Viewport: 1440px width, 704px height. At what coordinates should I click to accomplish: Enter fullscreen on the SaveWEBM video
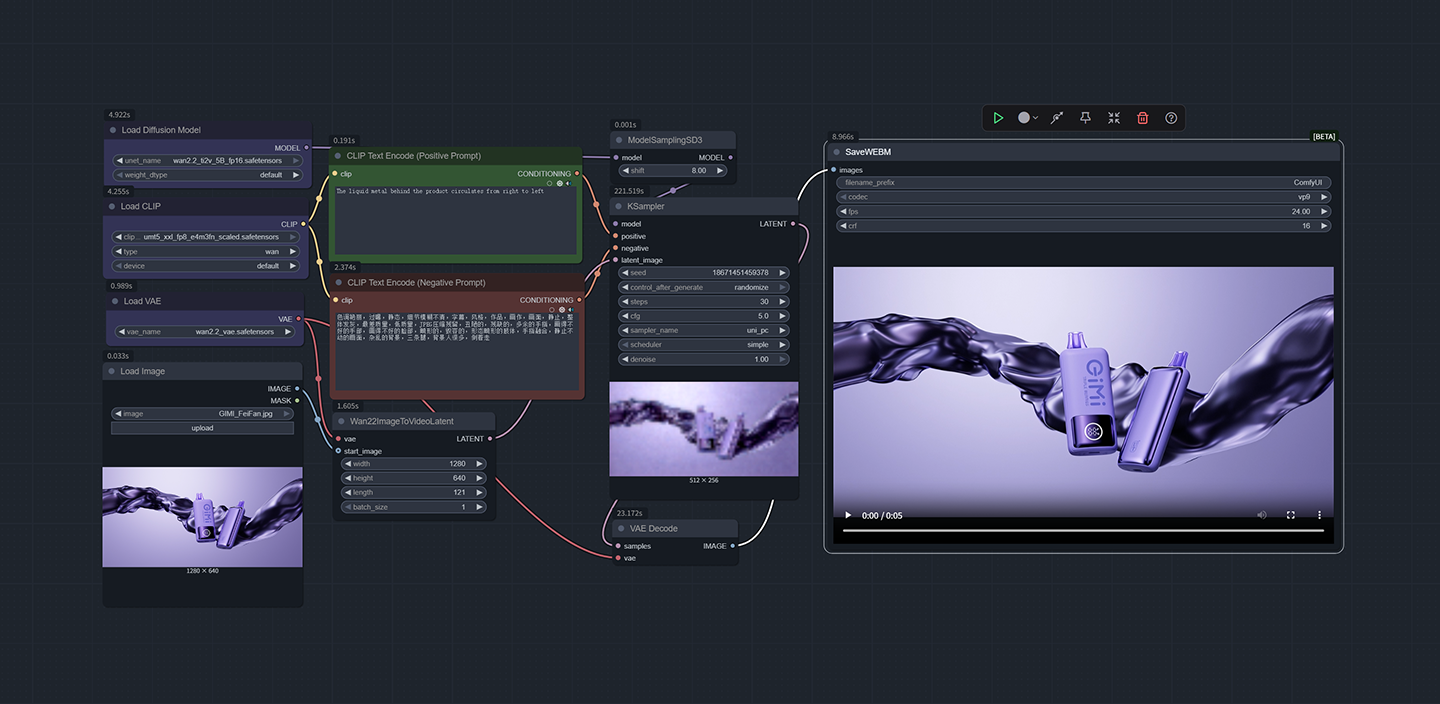[x=1290, y=515]
